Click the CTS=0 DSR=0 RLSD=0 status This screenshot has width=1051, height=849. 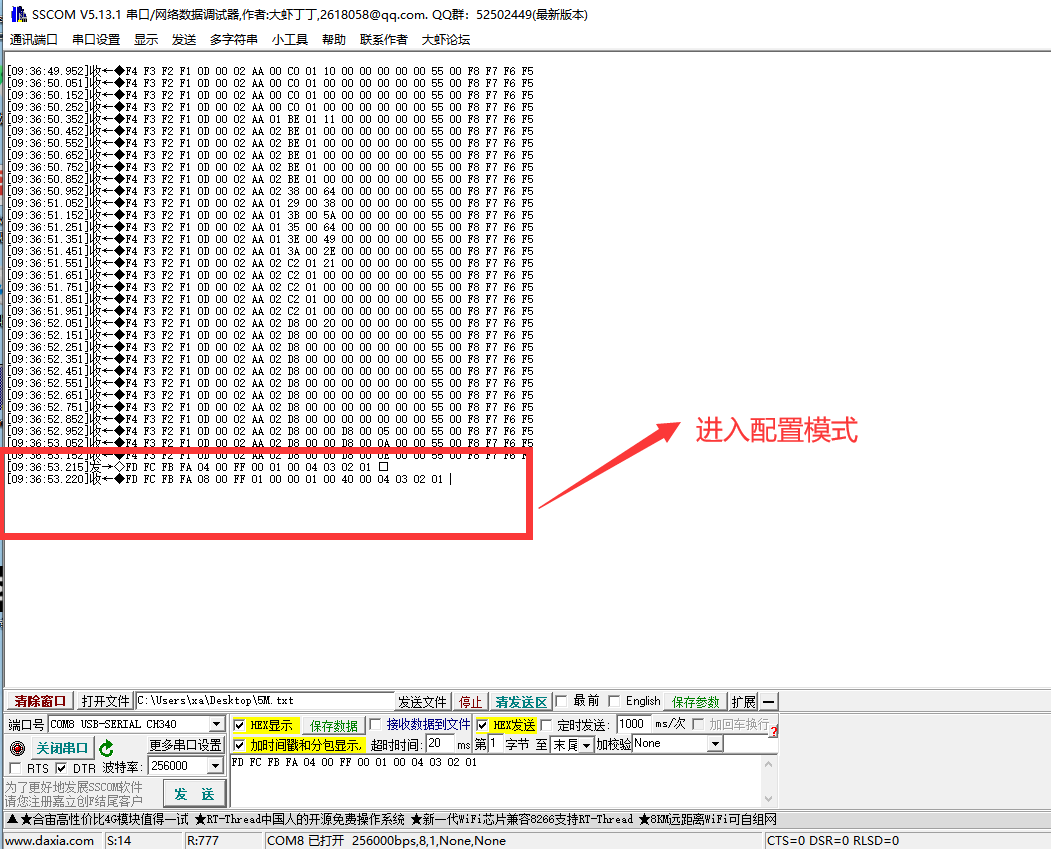pos(833,840)
